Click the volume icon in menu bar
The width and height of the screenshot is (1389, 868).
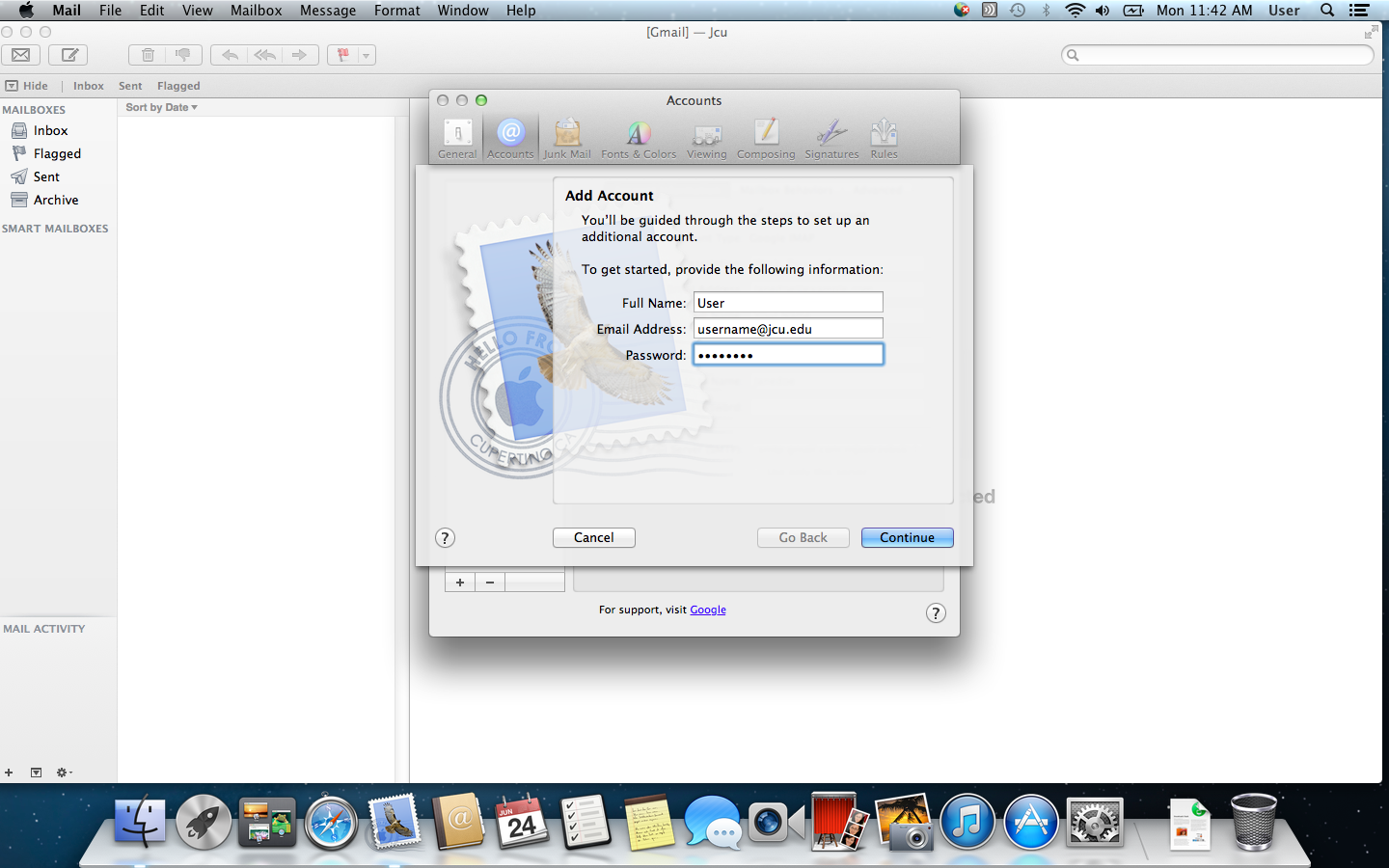1103,11
